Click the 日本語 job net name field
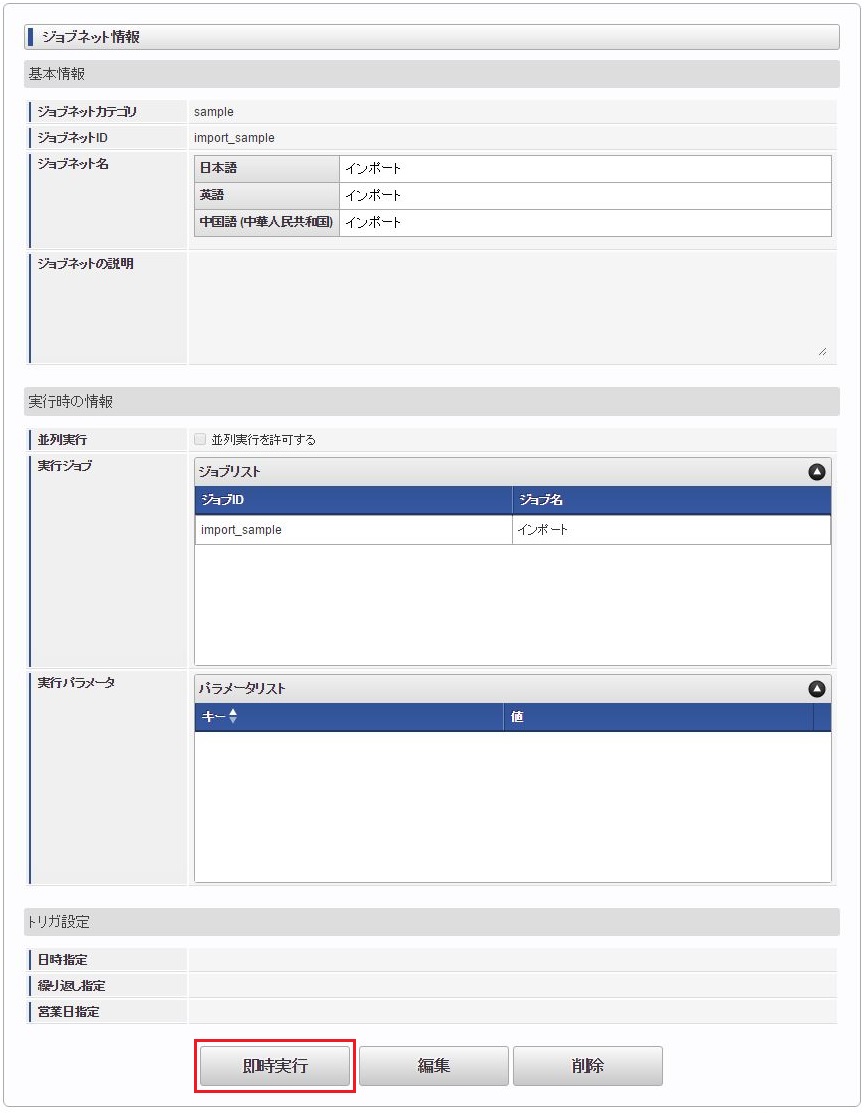This screenshot has width=865, height=1113. [x=585, y=169]
